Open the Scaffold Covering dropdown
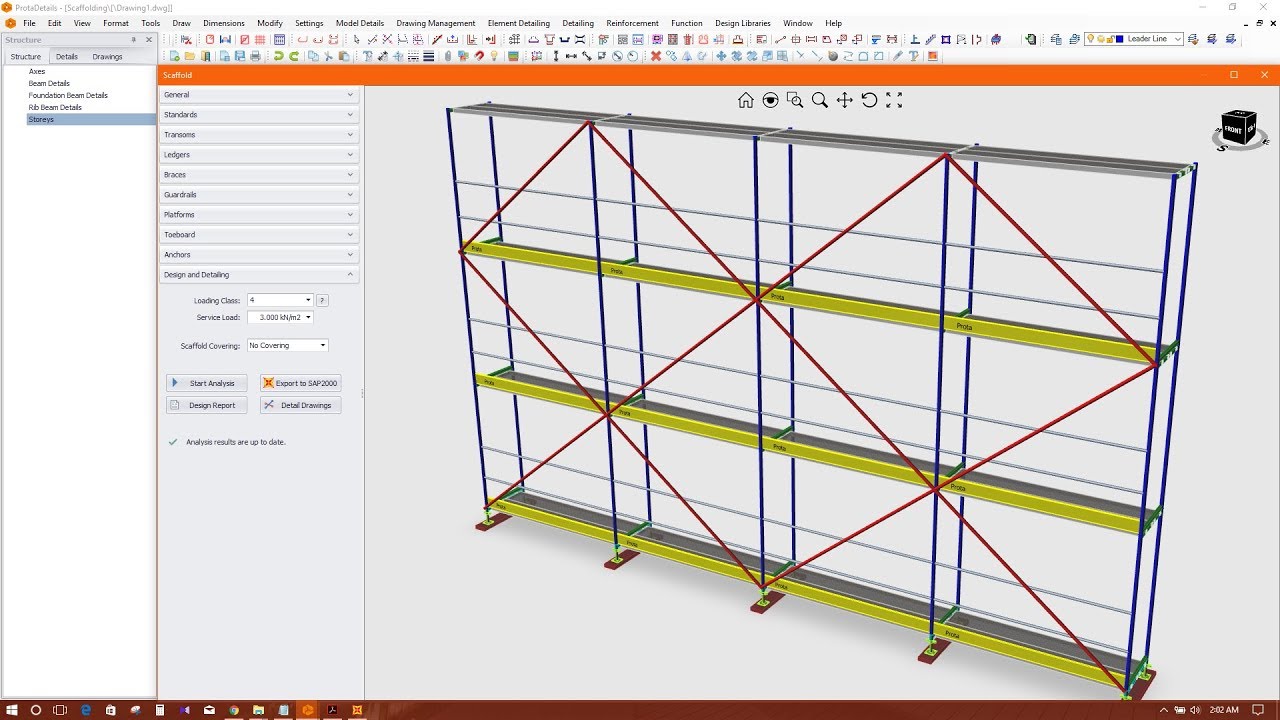 point(288,345)
